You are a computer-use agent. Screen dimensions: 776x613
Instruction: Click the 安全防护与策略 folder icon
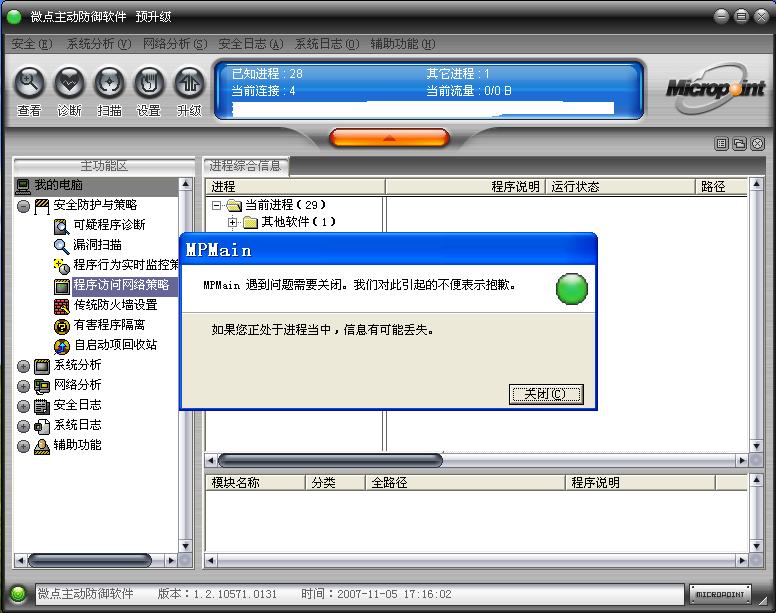[x=42, y=206]
